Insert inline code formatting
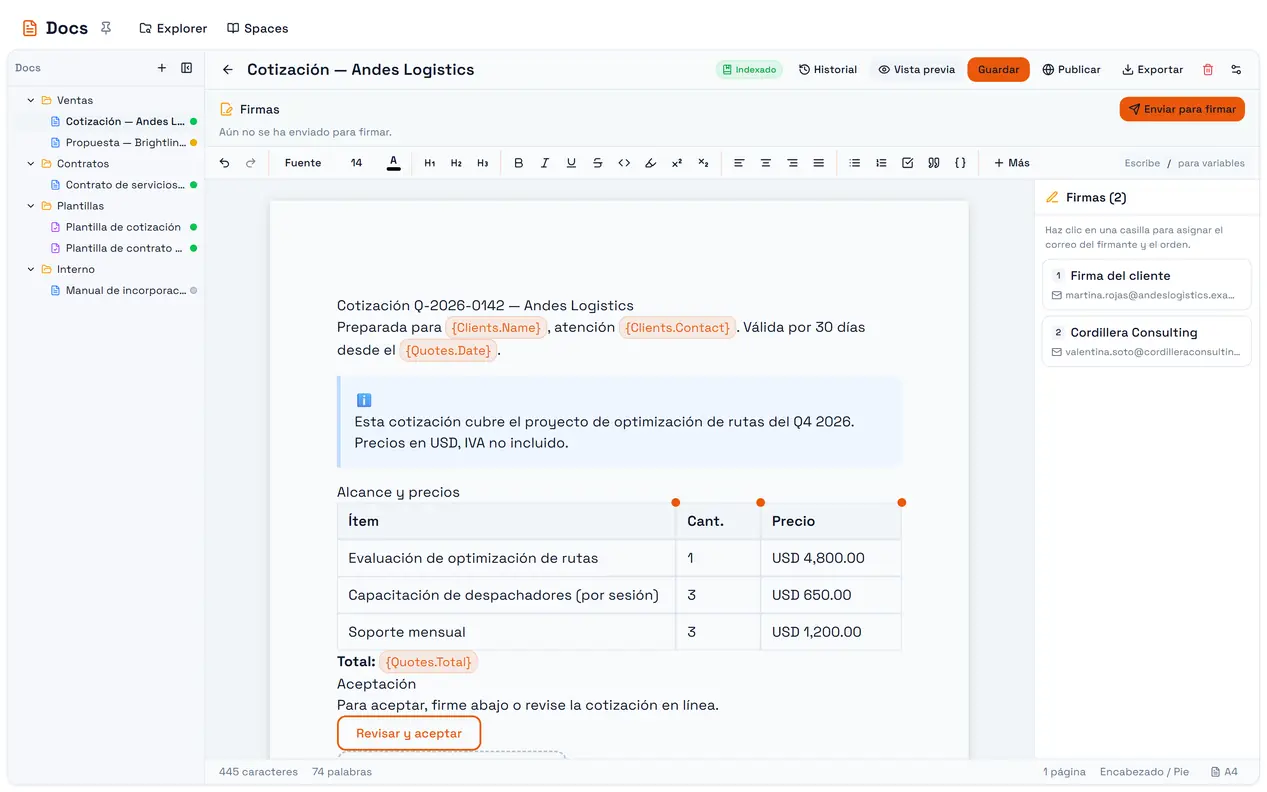Viewport: 1267px width, 792px height. pos(624,163)
